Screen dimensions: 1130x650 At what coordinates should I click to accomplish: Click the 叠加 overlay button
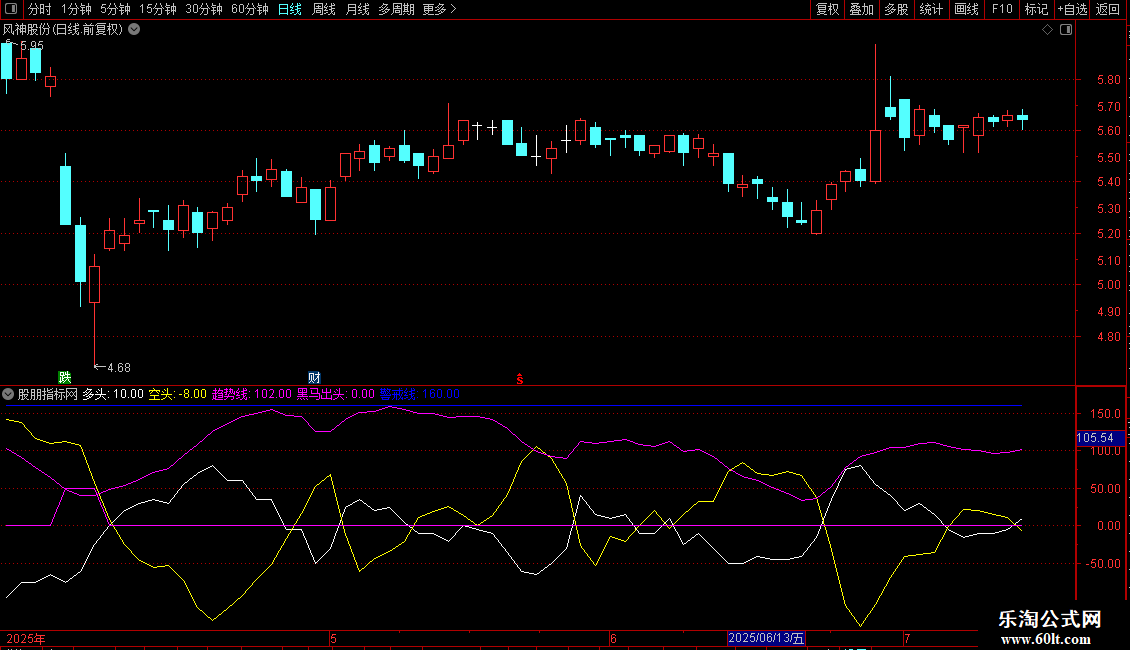pyautogui.click(x=862, y=9)
